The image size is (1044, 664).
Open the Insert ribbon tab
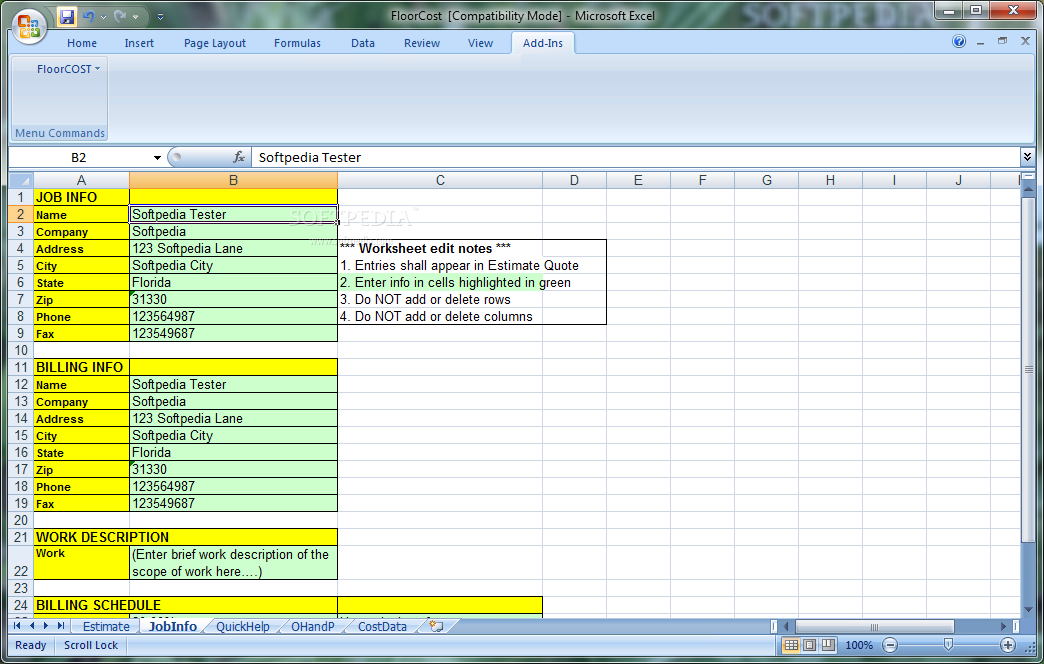click(x=139, y=43)
